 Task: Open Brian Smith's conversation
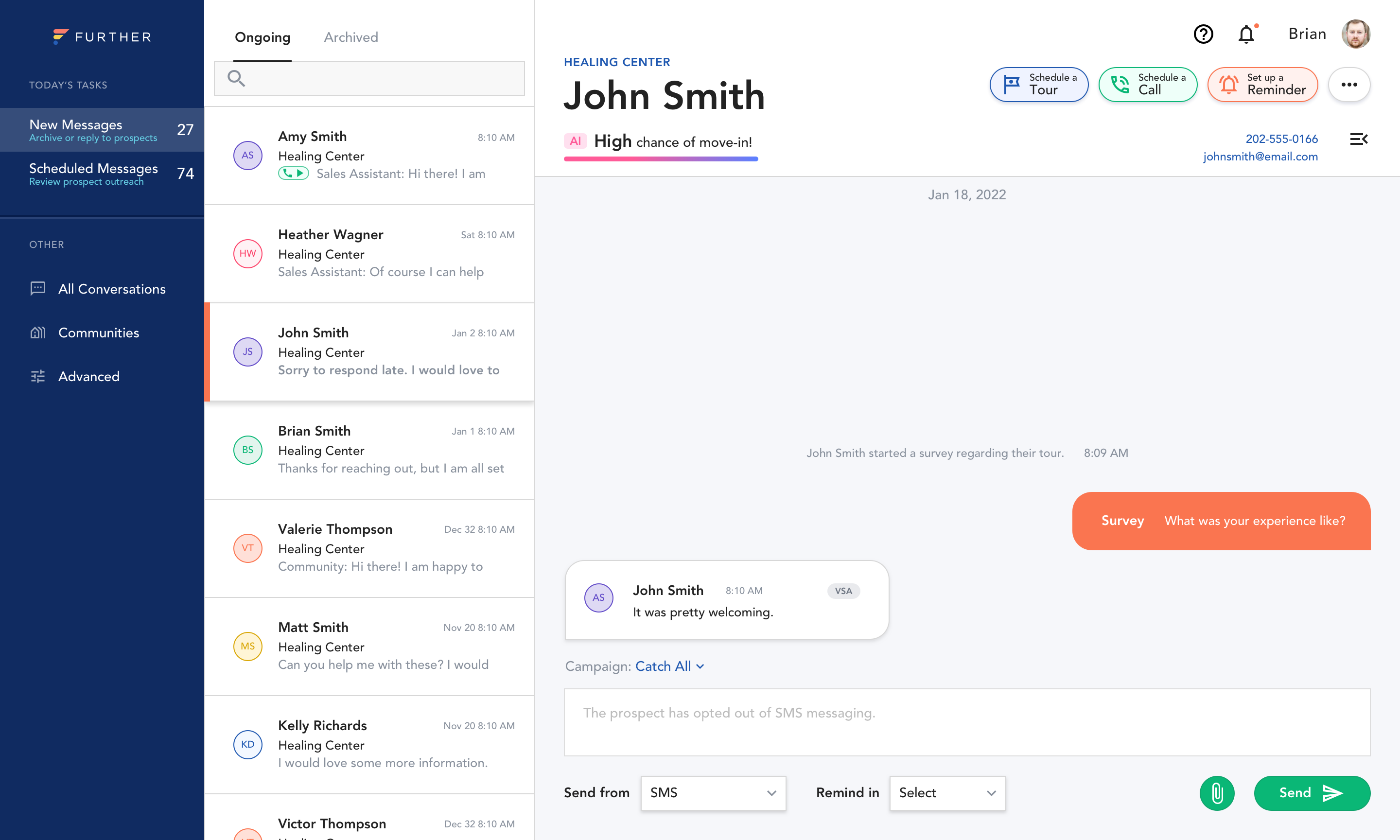click(369, 450)
